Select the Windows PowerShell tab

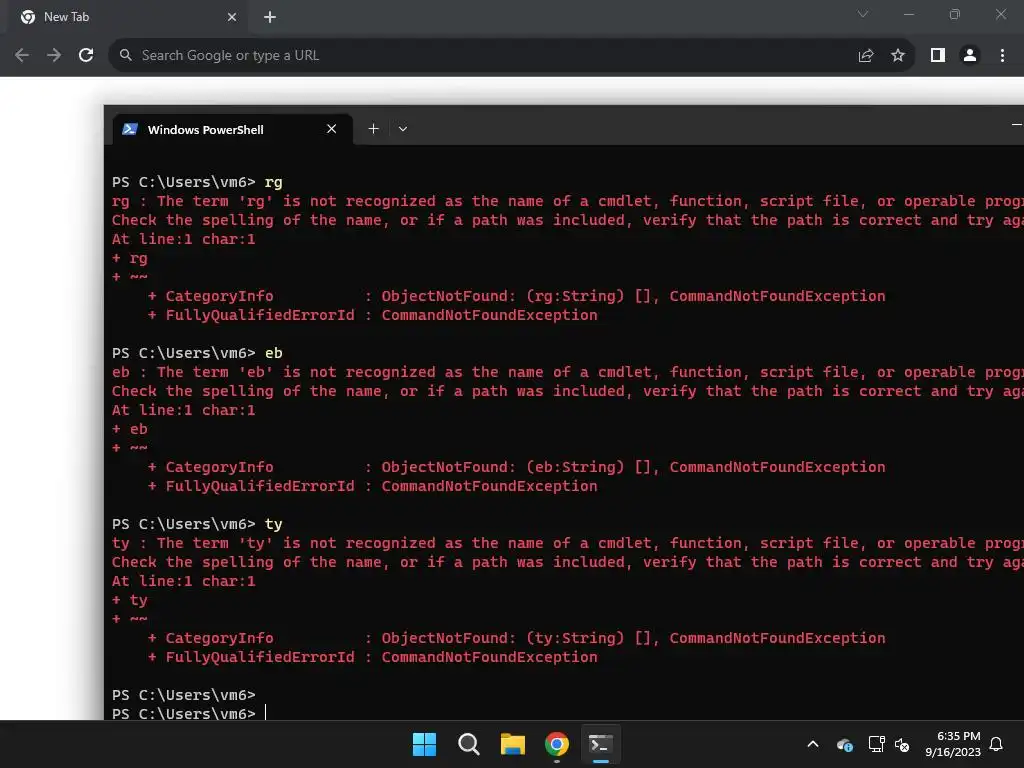click(232, 129)
